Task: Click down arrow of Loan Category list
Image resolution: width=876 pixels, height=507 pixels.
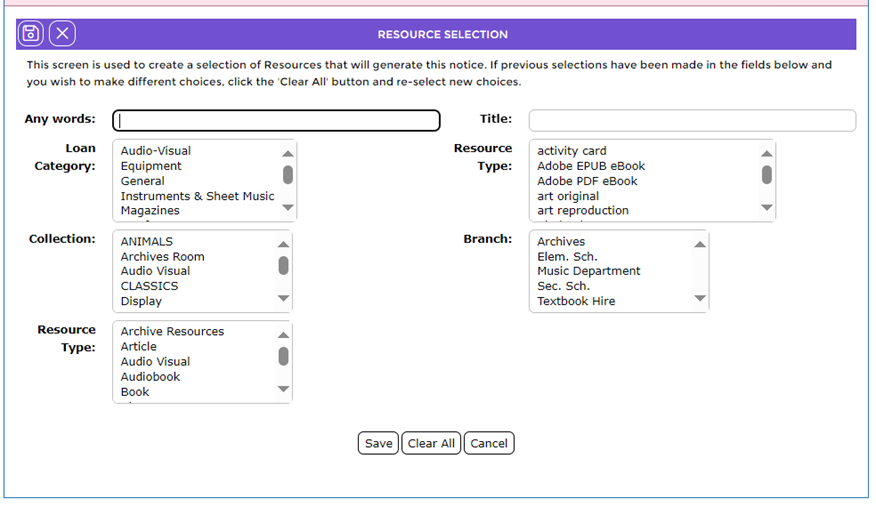Action: [288, 207]
